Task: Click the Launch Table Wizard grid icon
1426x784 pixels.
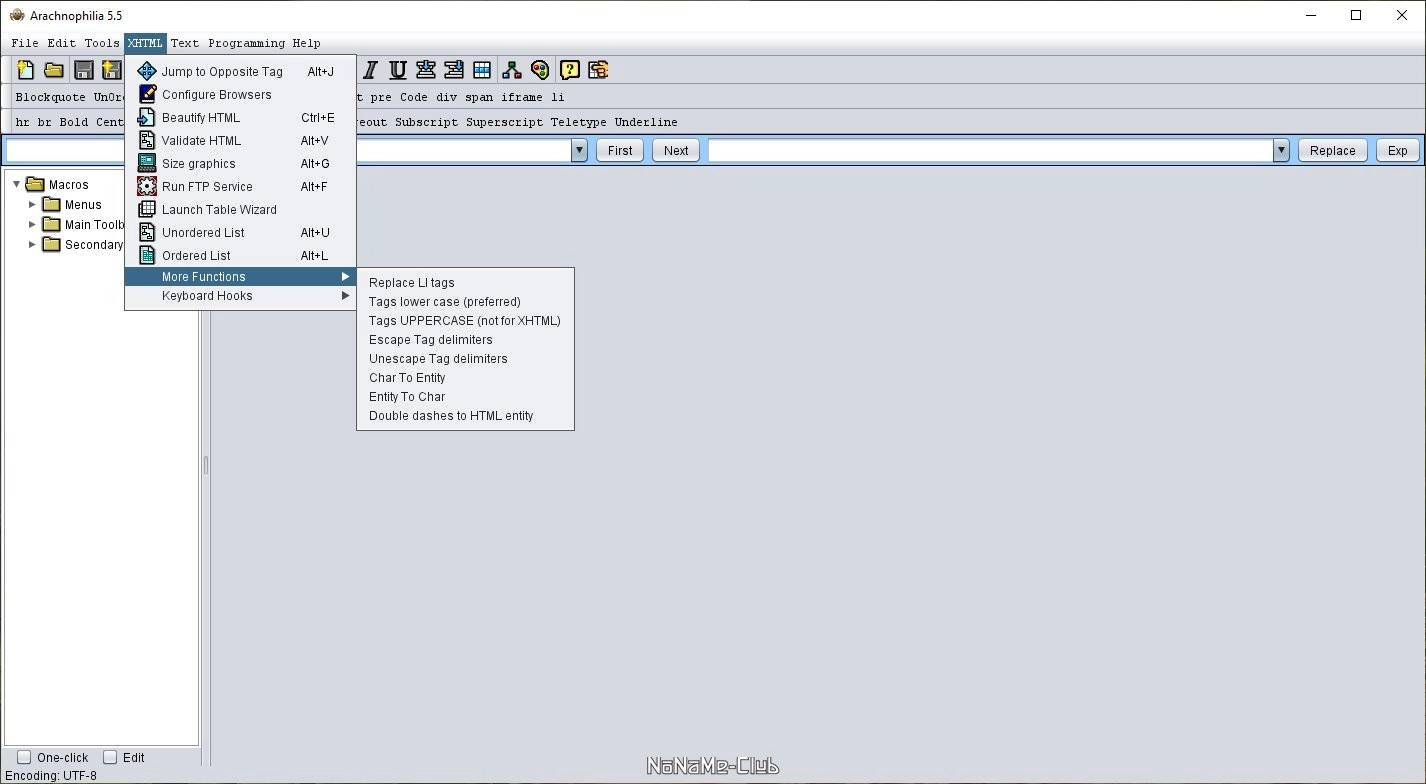Action: pyautogui.click(x=147, y=209)
